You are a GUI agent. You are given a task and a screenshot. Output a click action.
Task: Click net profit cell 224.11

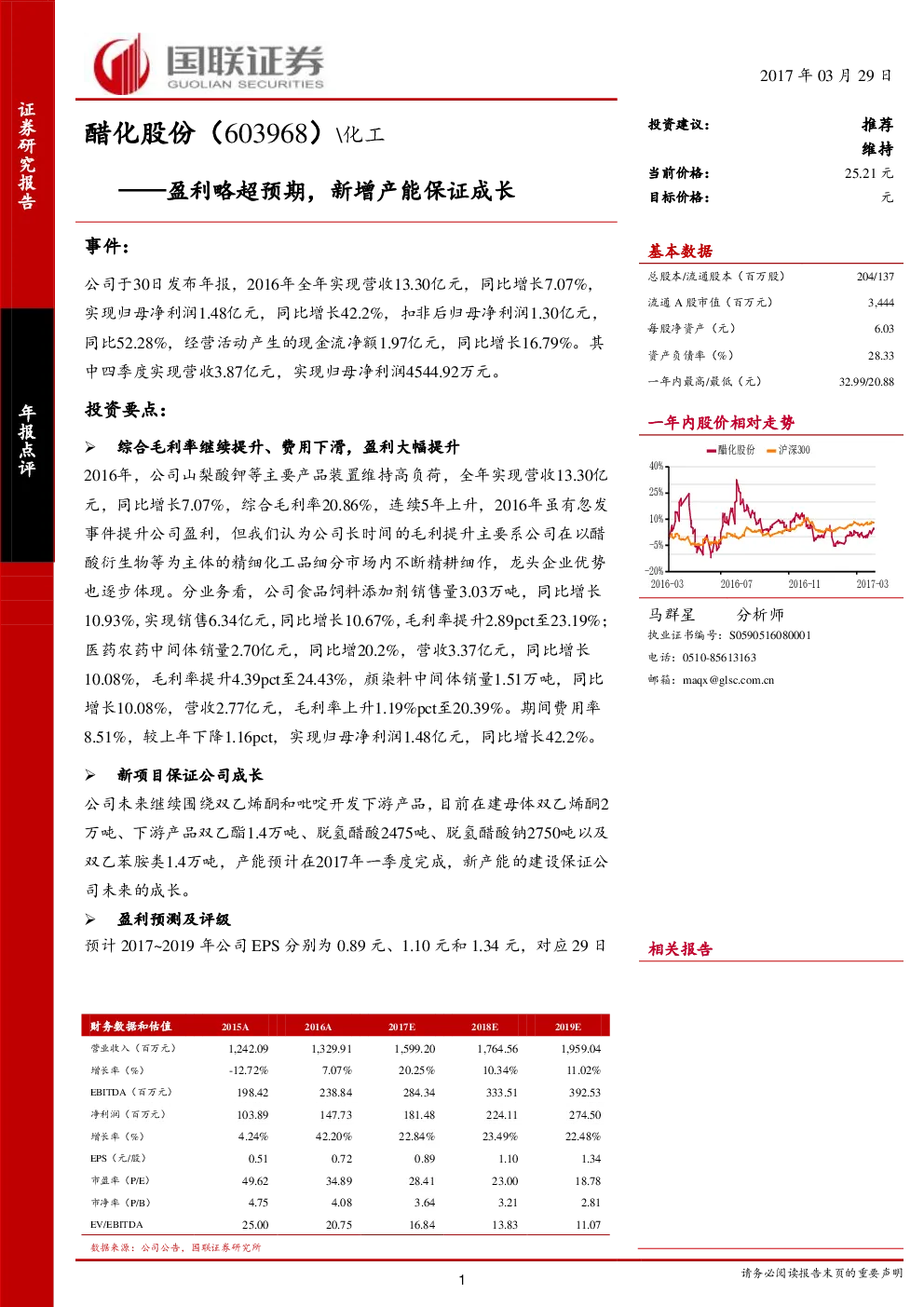(501, 1115)
